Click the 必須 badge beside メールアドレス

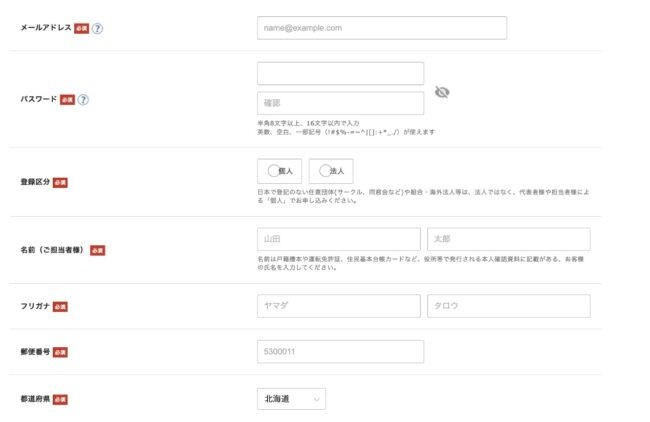[x=81, y=28]
